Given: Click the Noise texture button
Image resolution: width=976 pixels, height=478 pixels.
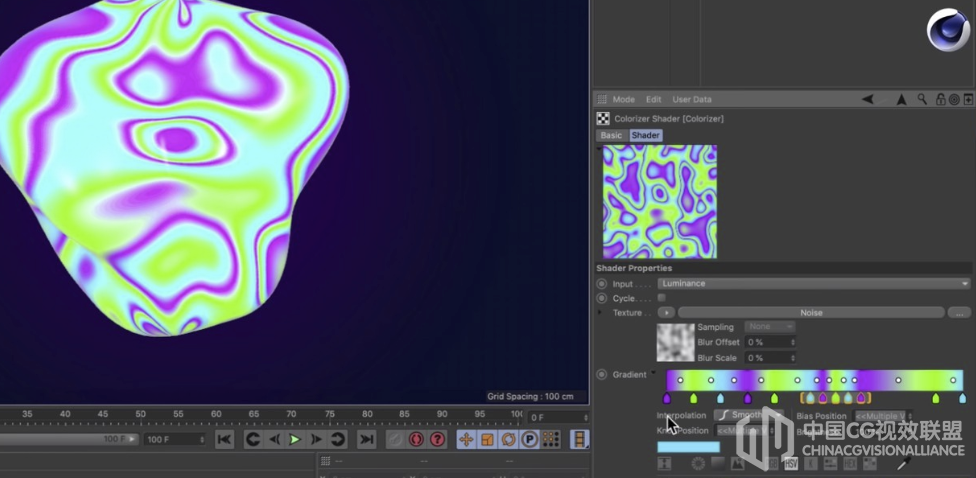Looking at the screenshot, I should pyautogui.click(x=811, y=312).
